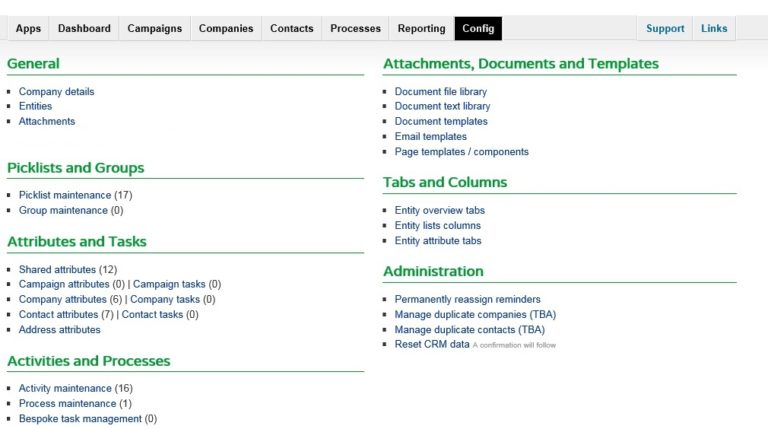
Task: Open the Companies tab
Action: pyautogui.click(x=226, y=29)
